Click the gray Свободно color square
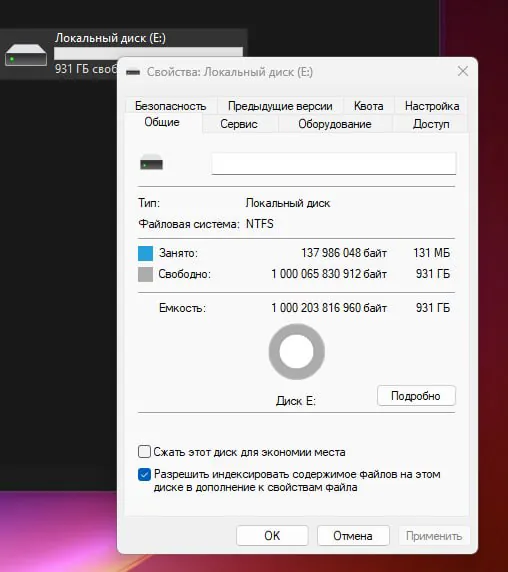Screen dimensions: 508x572 pyautogui.click(x=145, y=274)
